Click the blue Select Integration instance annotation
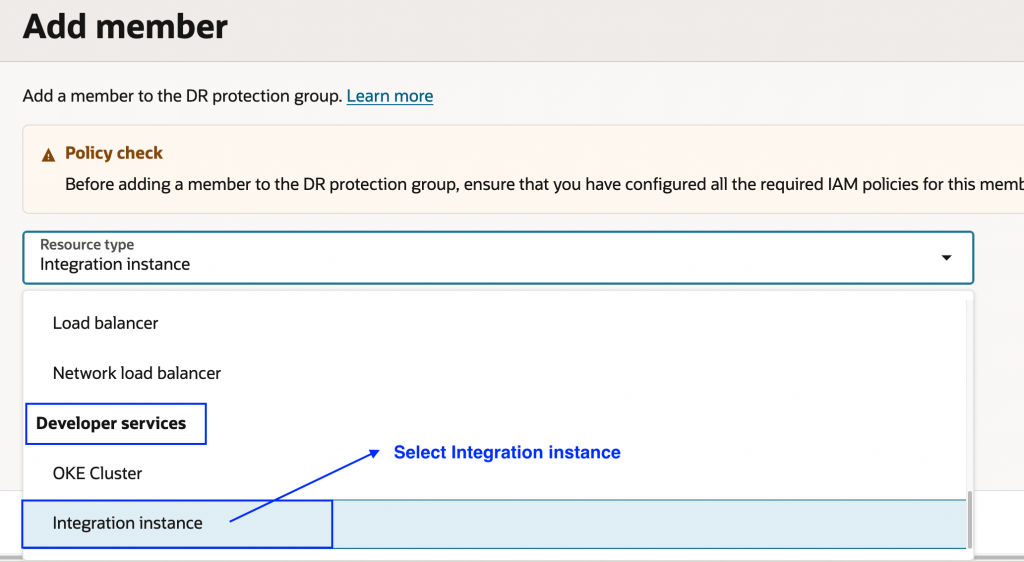This screenshot has width=1024, height=562. [x=507, y=452]
